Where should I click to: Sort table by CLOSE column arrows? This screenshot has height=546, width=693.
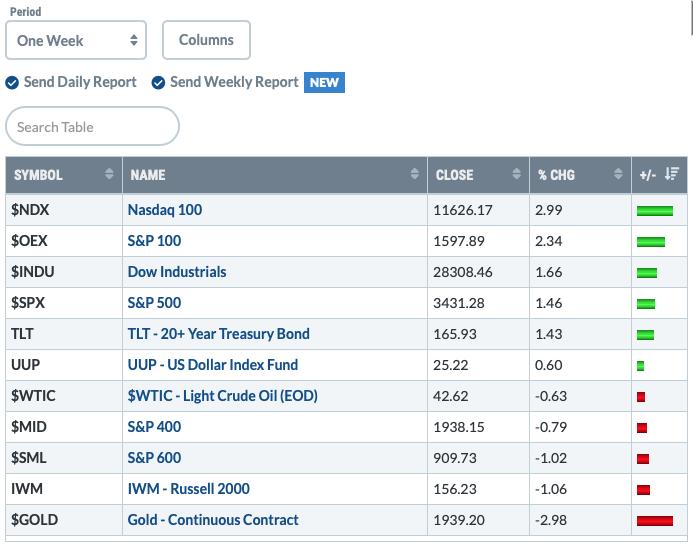[x=516, y=174]
